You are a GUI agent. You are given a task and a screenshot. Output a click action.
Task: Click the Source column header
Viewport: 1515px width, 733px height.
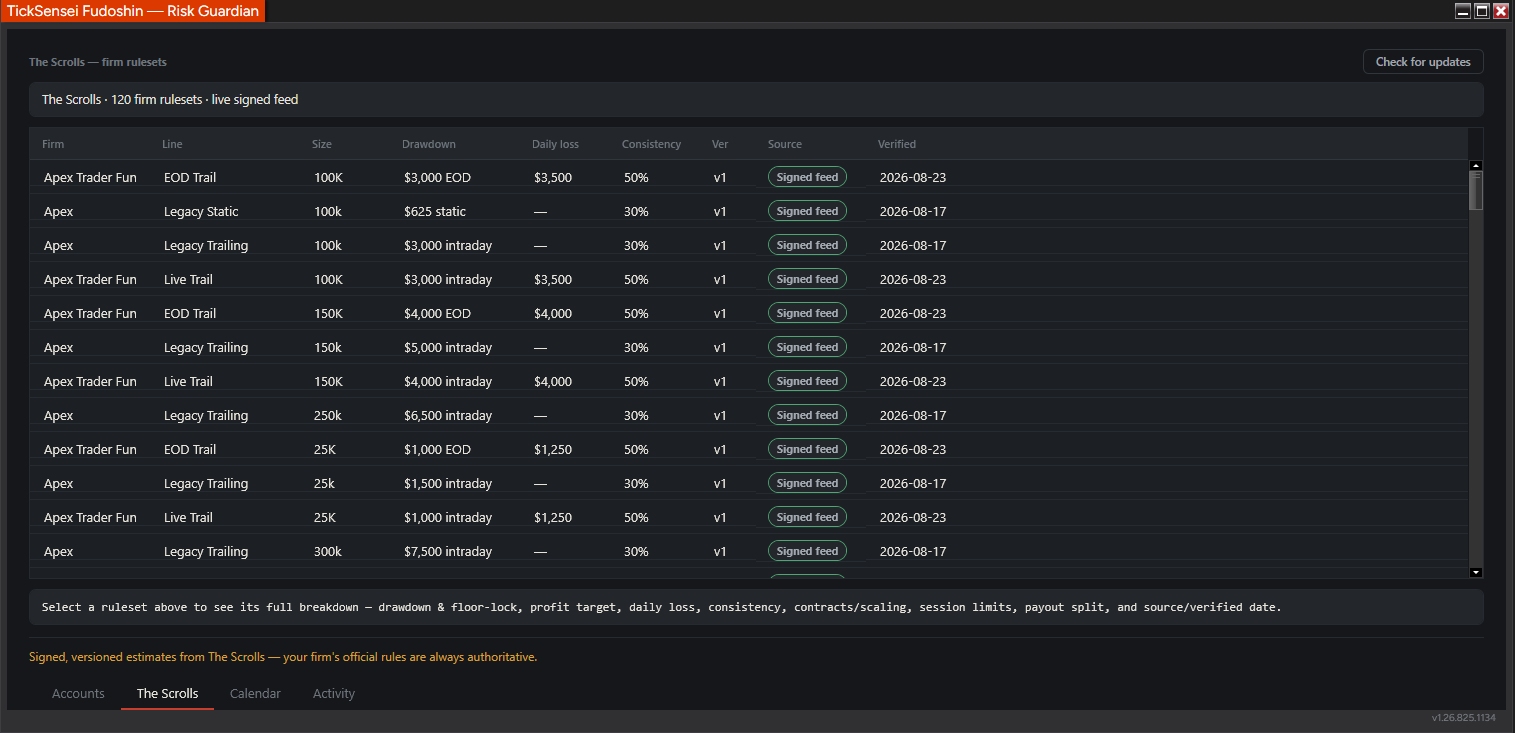coord(785,144)
